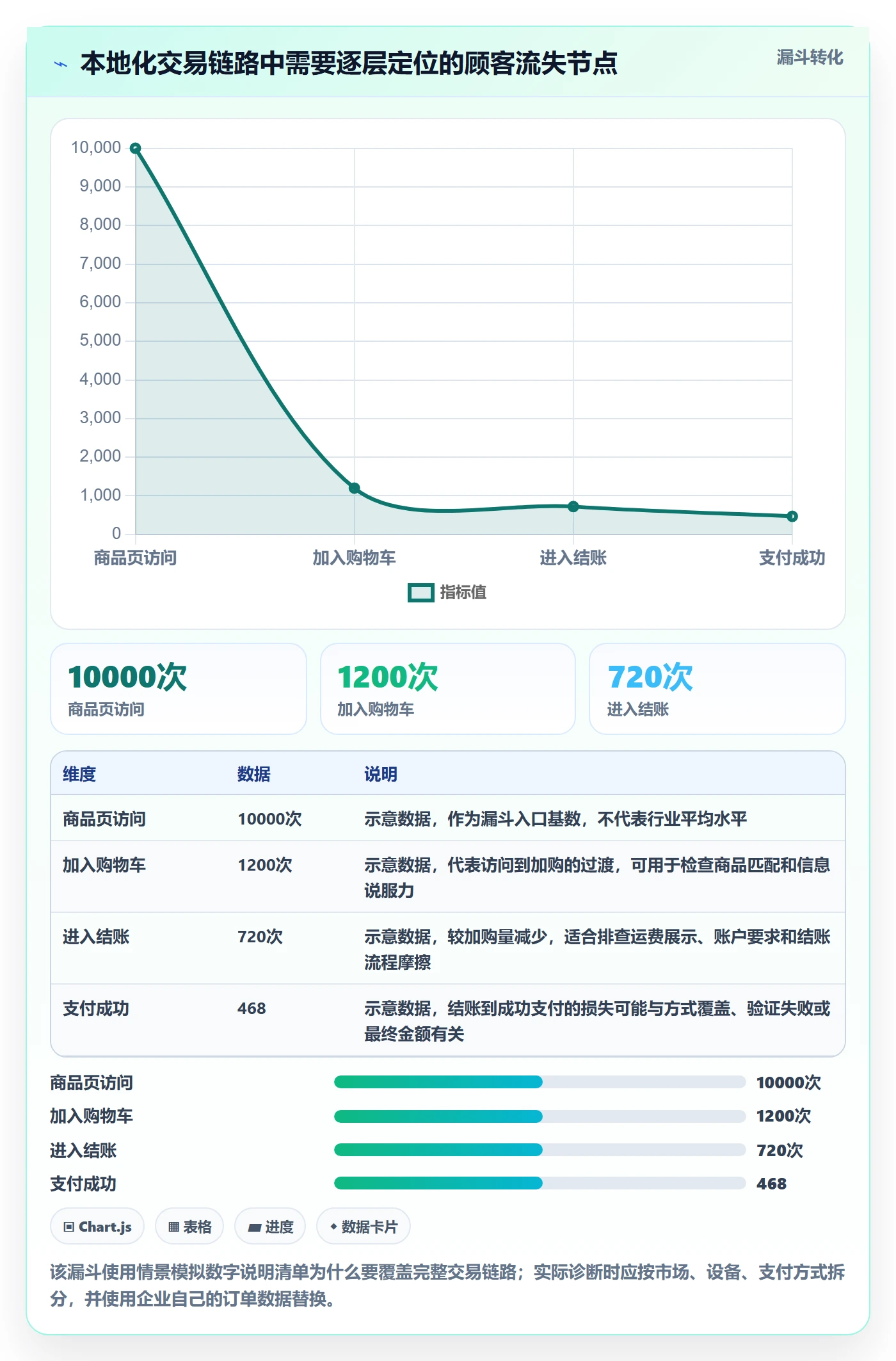Click the chart title heading text
This screenshot has height=1361, width=896.
[349, 63]
